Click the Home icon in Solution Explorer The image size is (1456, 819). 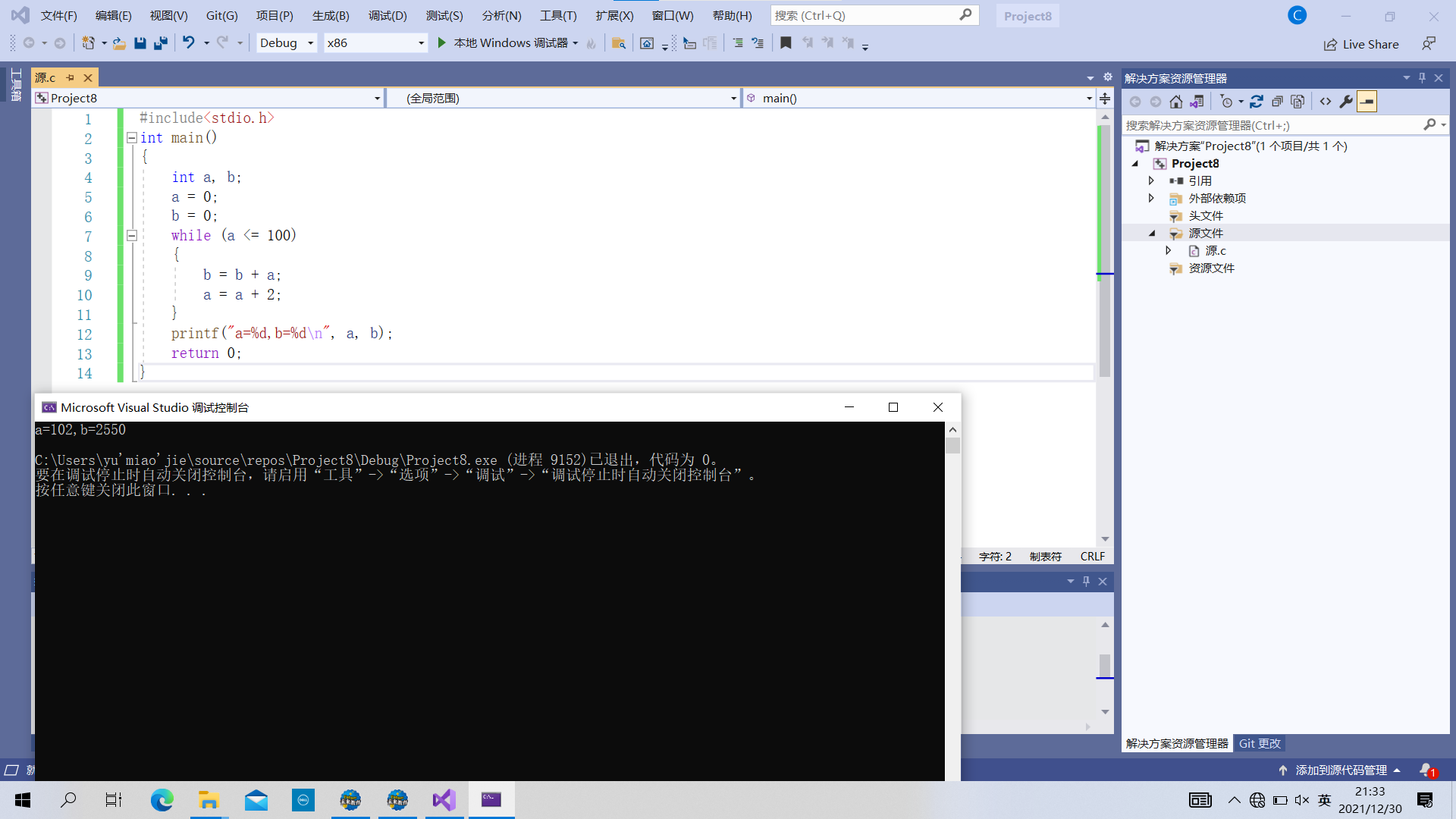[1175, 102]
